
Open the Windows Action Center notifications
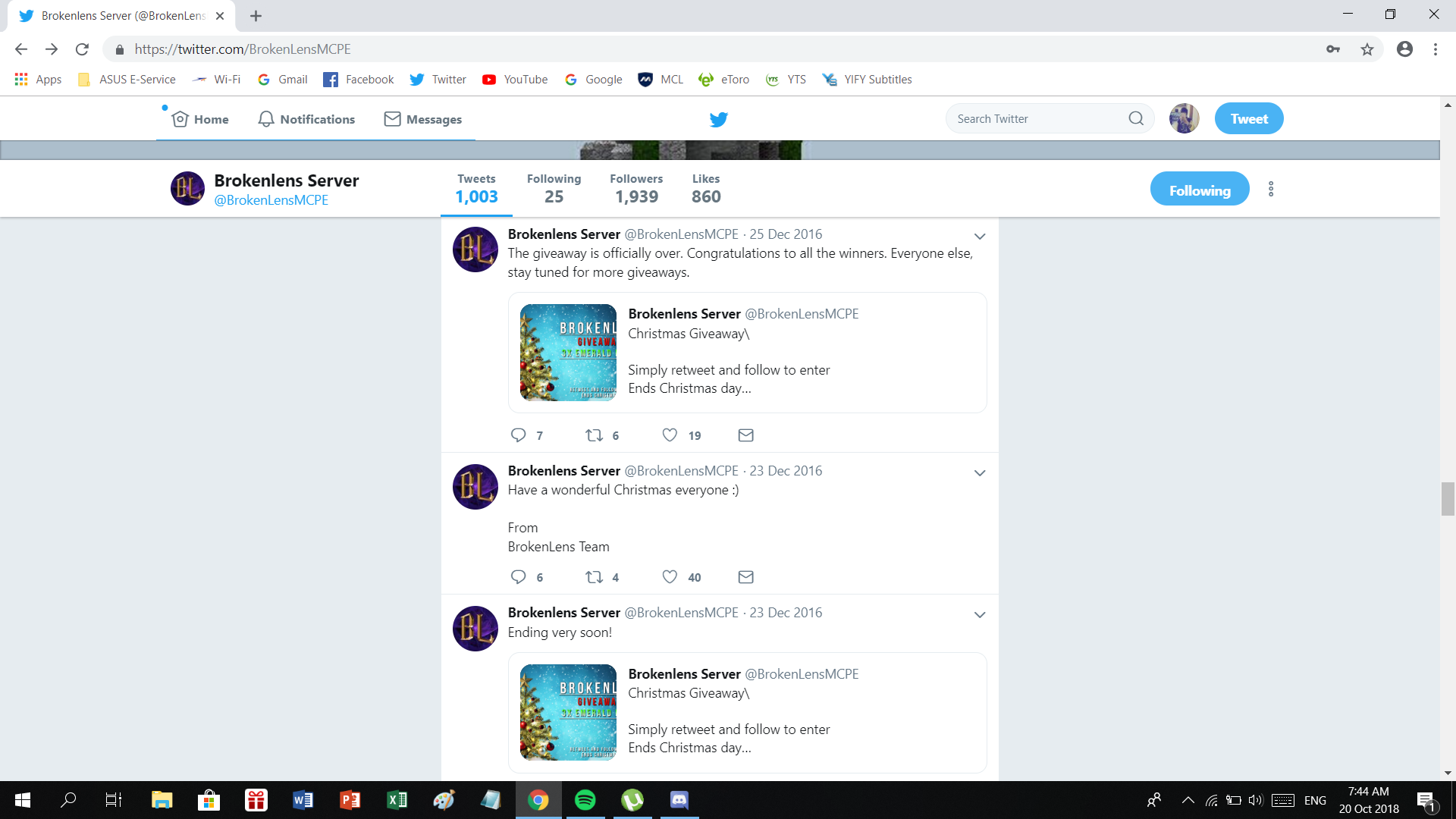[x=1426, y=800]
